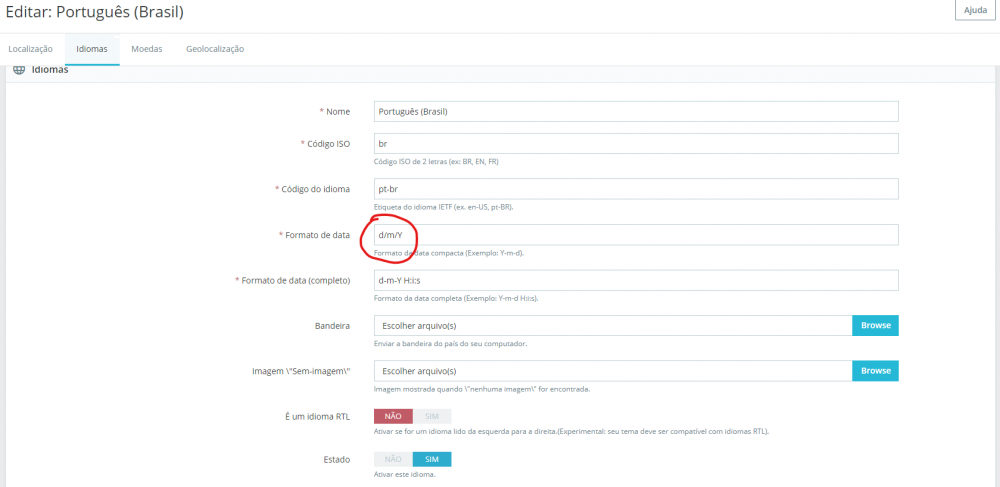Select the Idiomas tab

92,49
